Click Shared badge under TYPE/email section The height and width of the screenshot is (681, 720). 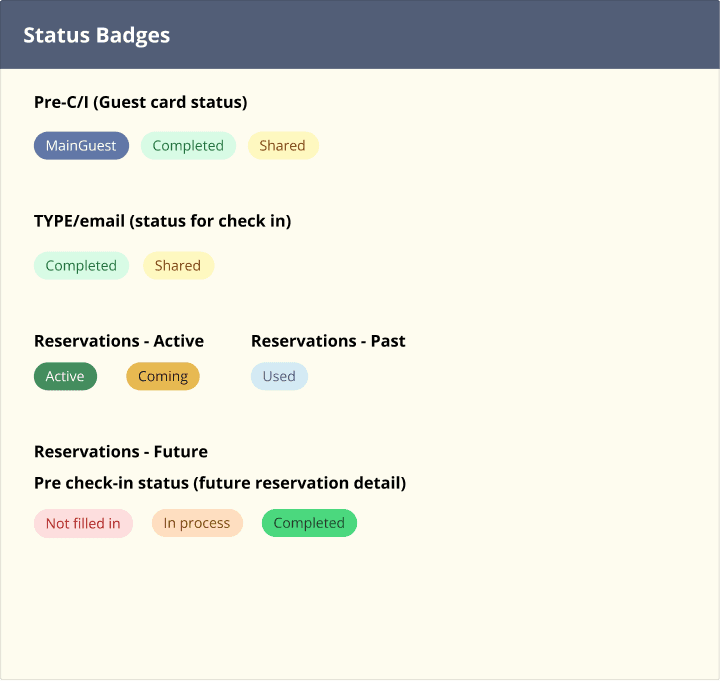(x=178, y=265)
